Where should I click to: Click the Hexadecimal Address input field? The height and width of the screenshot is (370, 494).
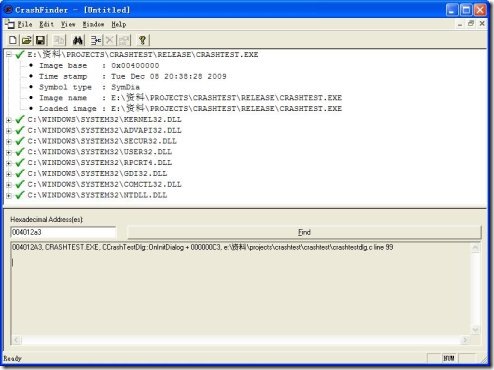coord(63,232)
